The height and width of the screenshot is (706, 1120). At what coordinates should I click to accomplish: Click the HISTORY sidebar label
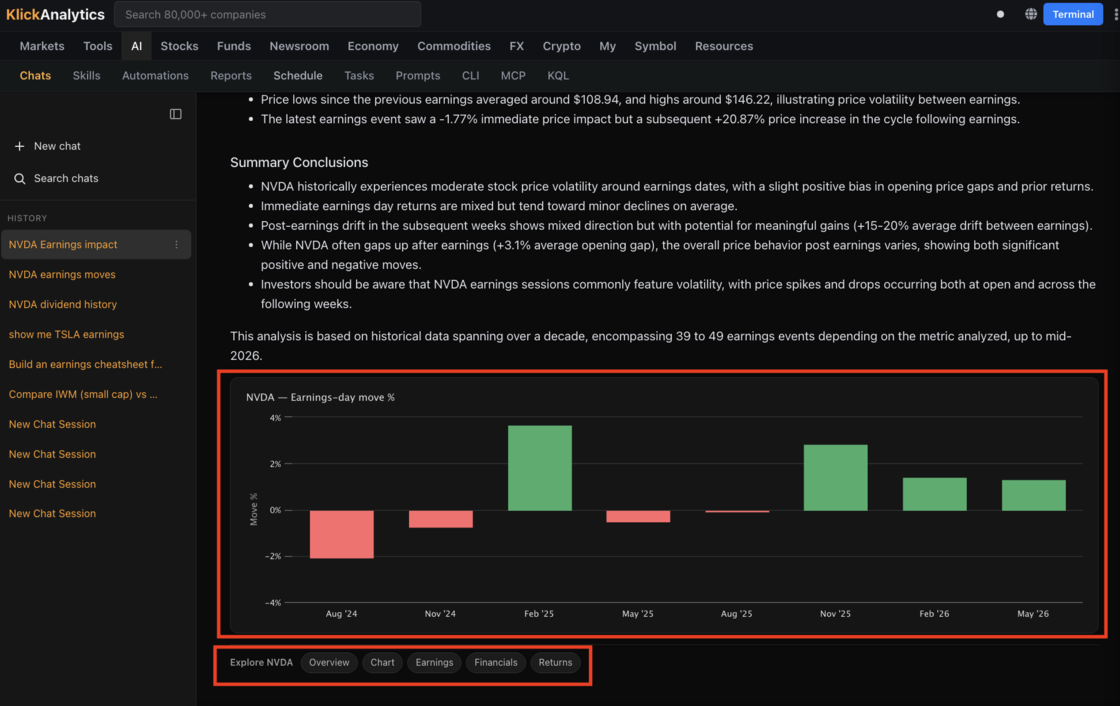(x=27, y=218)
